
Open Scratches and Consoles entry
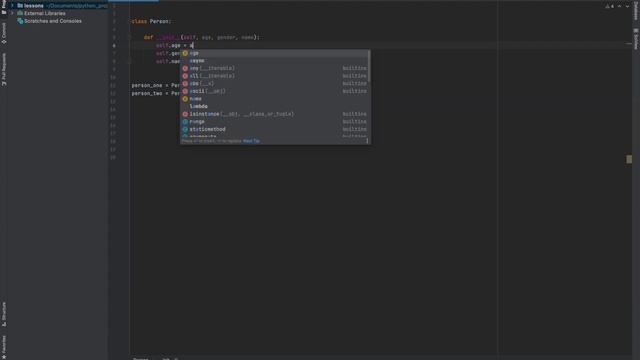[53, 21]
